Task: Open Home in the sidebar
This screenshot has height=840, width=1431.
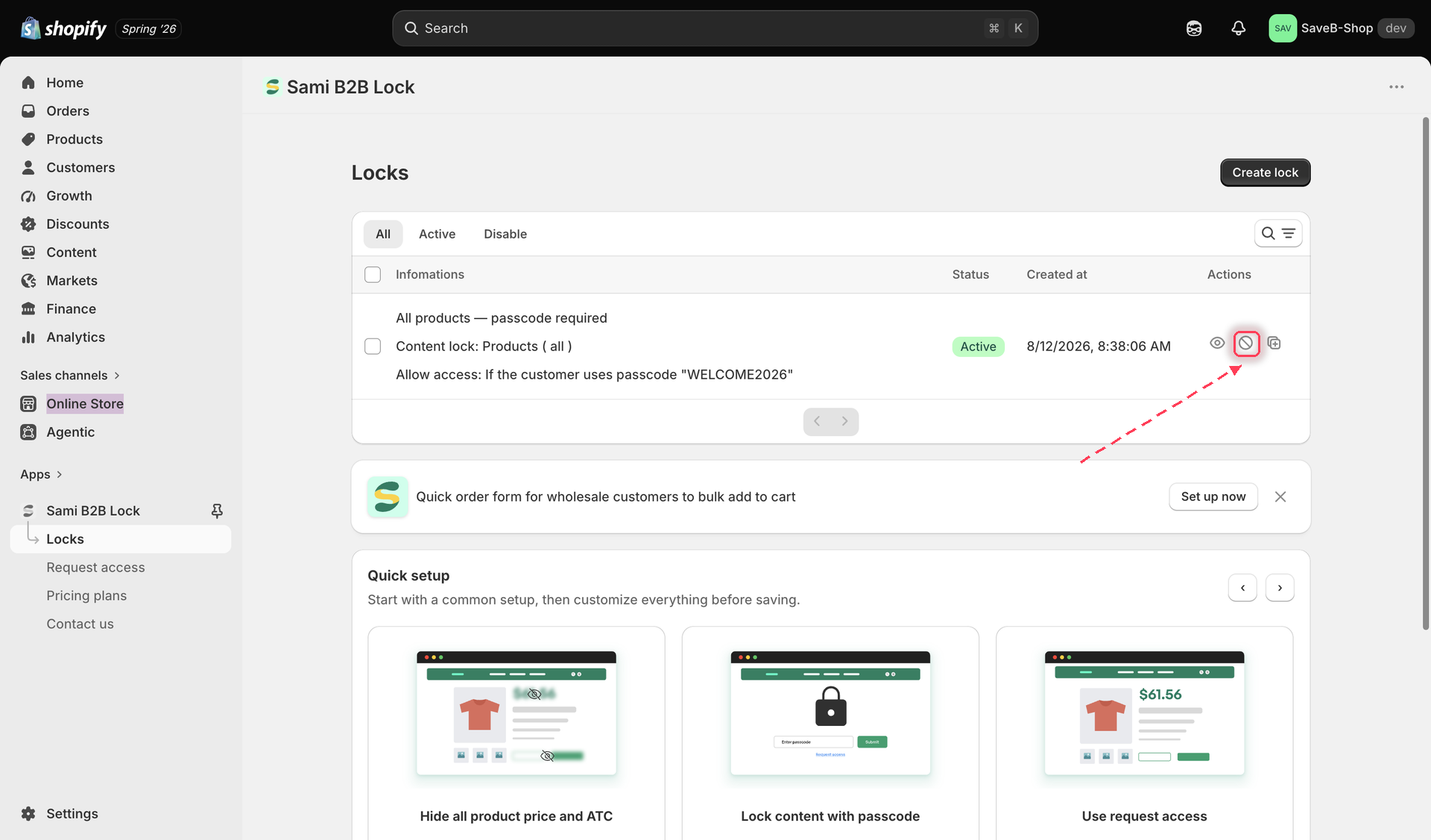Action: [64, 83]
